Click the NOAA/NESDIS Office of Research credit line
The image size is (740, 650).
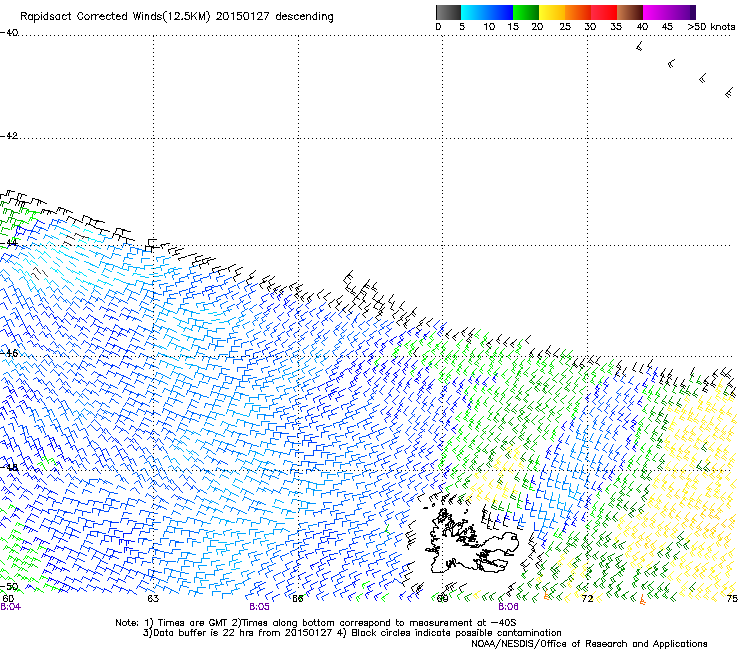(589, 644)
